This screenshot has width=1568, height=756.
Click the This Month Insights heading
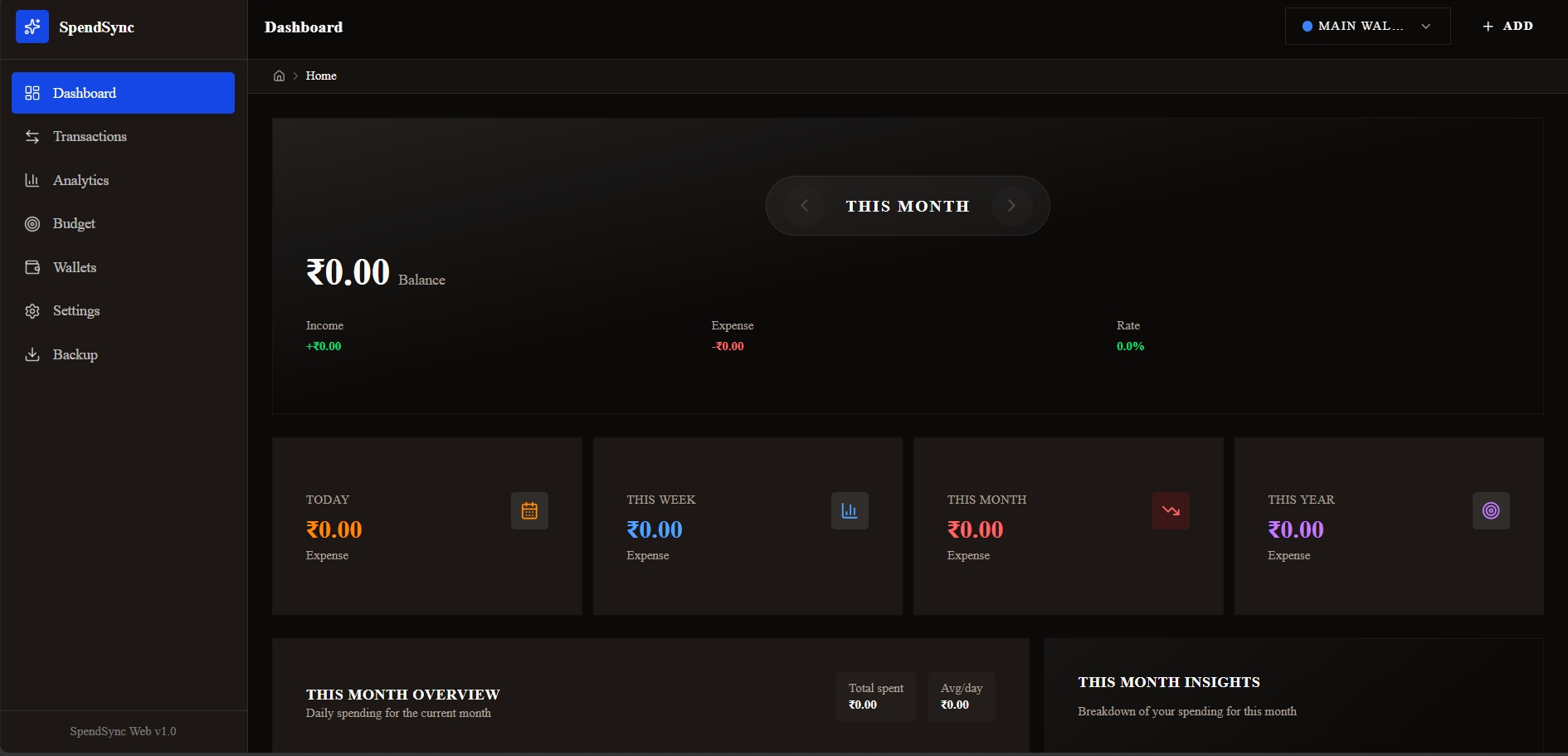tap(1169, 682)
